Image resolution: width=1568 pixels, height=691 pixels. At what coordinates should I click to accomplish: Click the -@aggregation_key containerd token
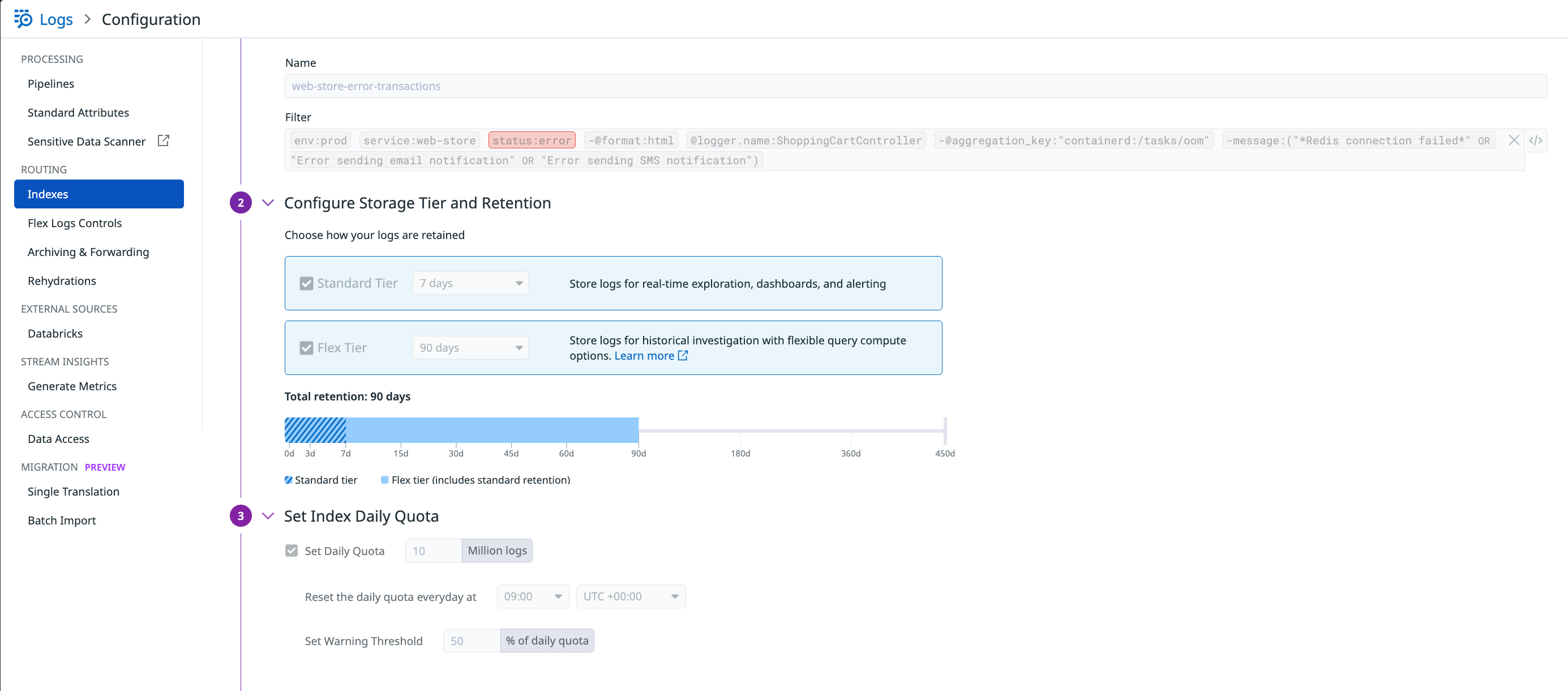pyautogui.click(x=1074, y=140)
